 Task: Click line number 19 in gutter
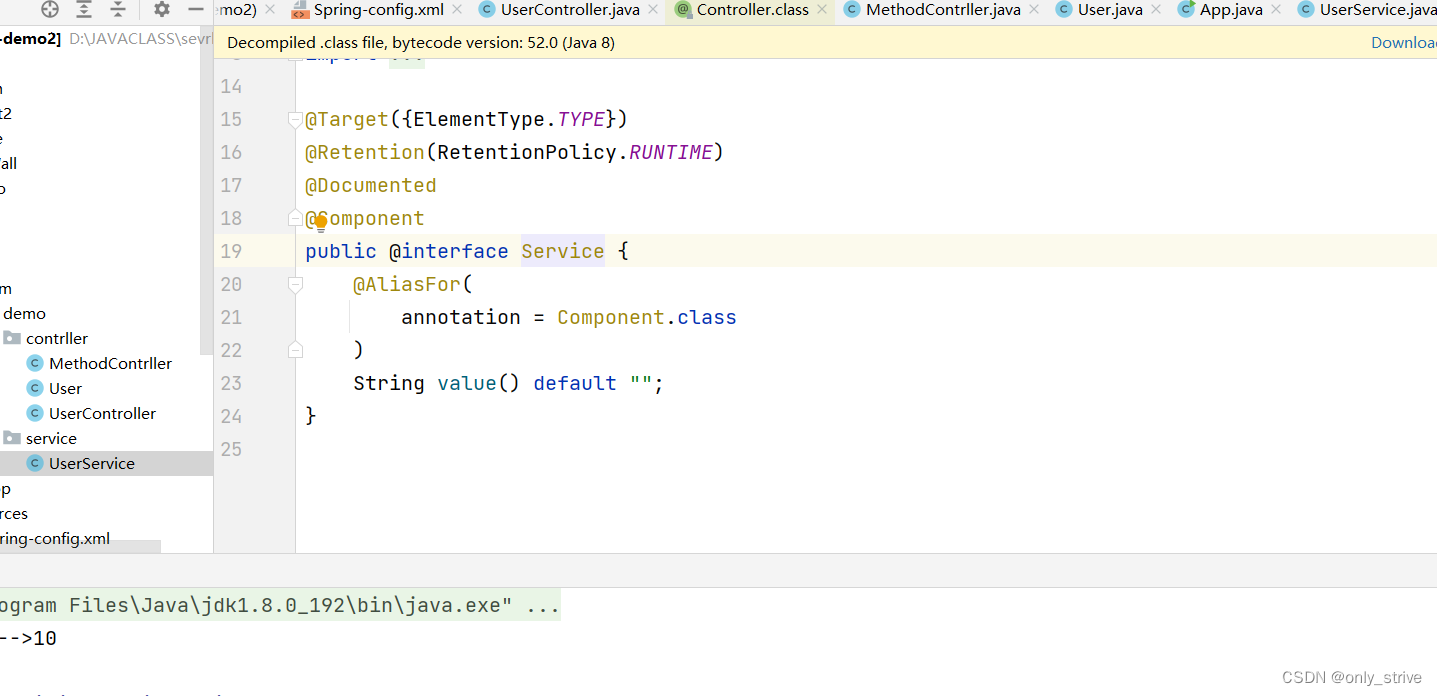(231, 251)
